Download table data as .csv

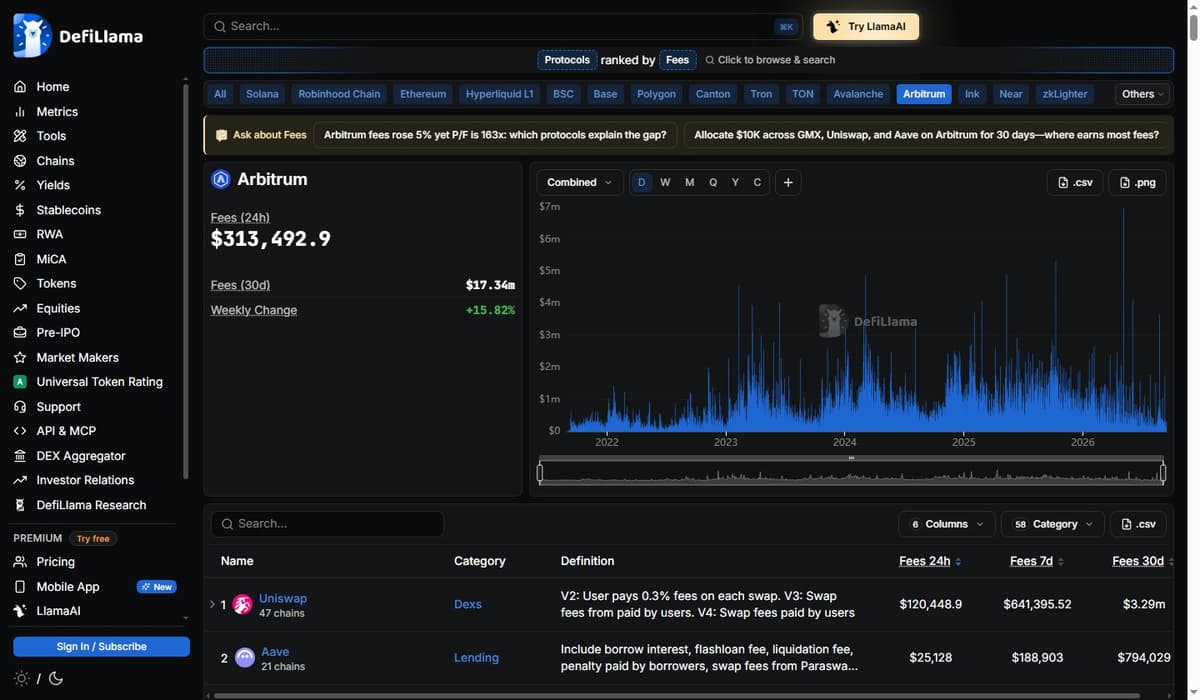coord(1138,524)
